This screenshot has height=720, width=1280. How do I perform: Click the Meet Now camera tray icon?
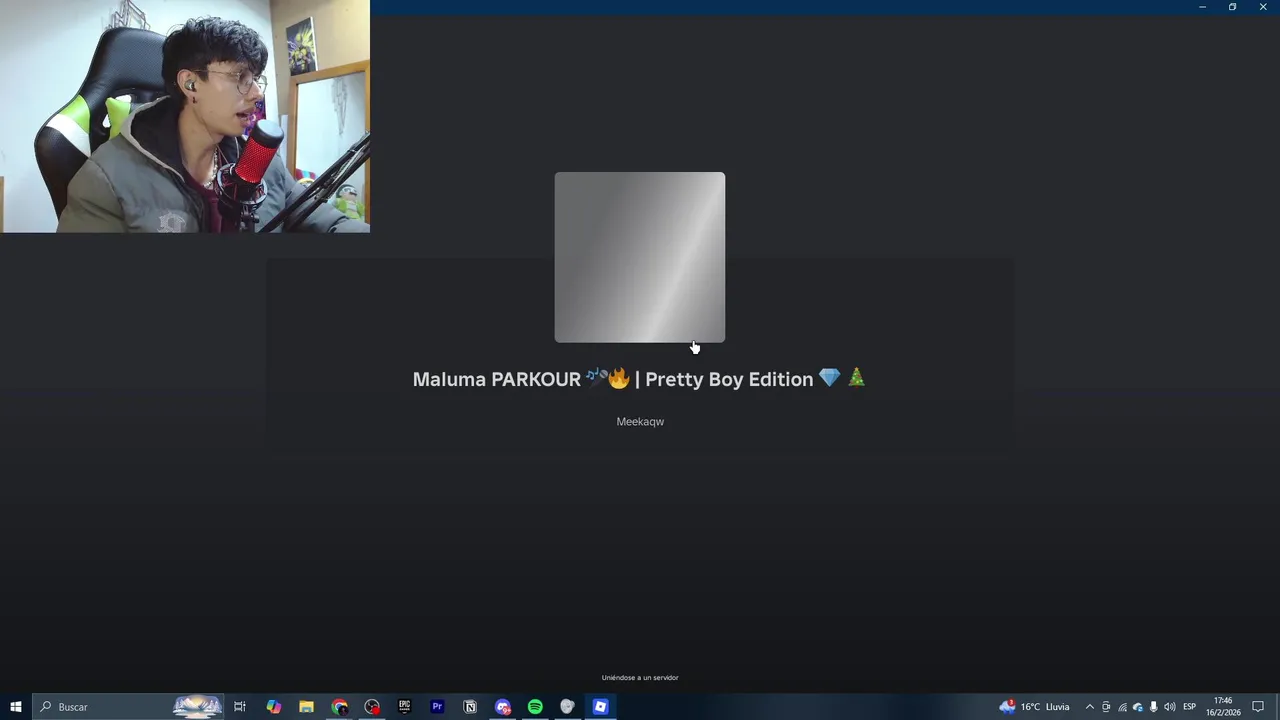[1106, 707]
